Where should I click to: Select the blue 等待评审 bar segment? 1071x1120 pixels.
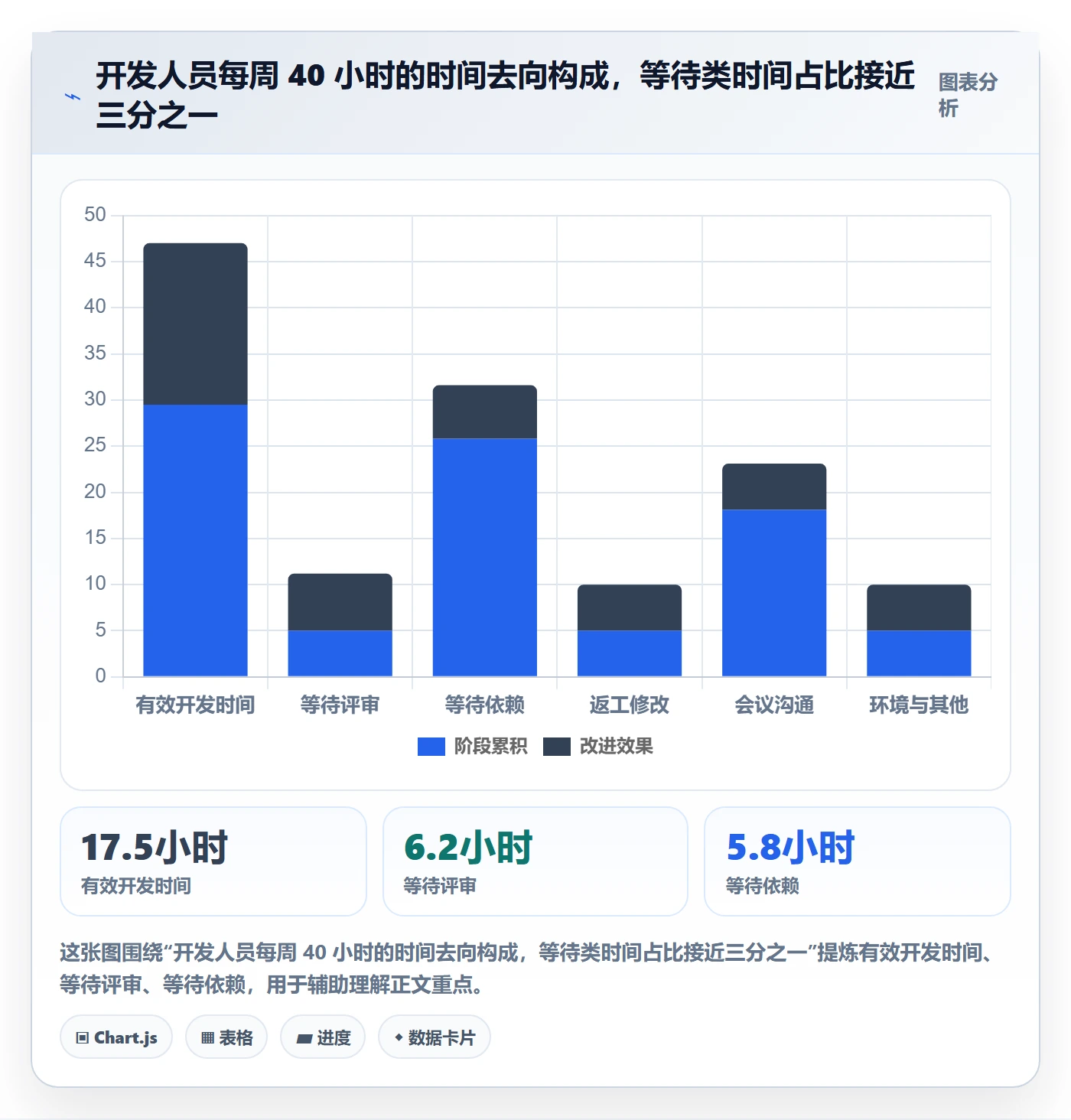click(x=340, y=653)
